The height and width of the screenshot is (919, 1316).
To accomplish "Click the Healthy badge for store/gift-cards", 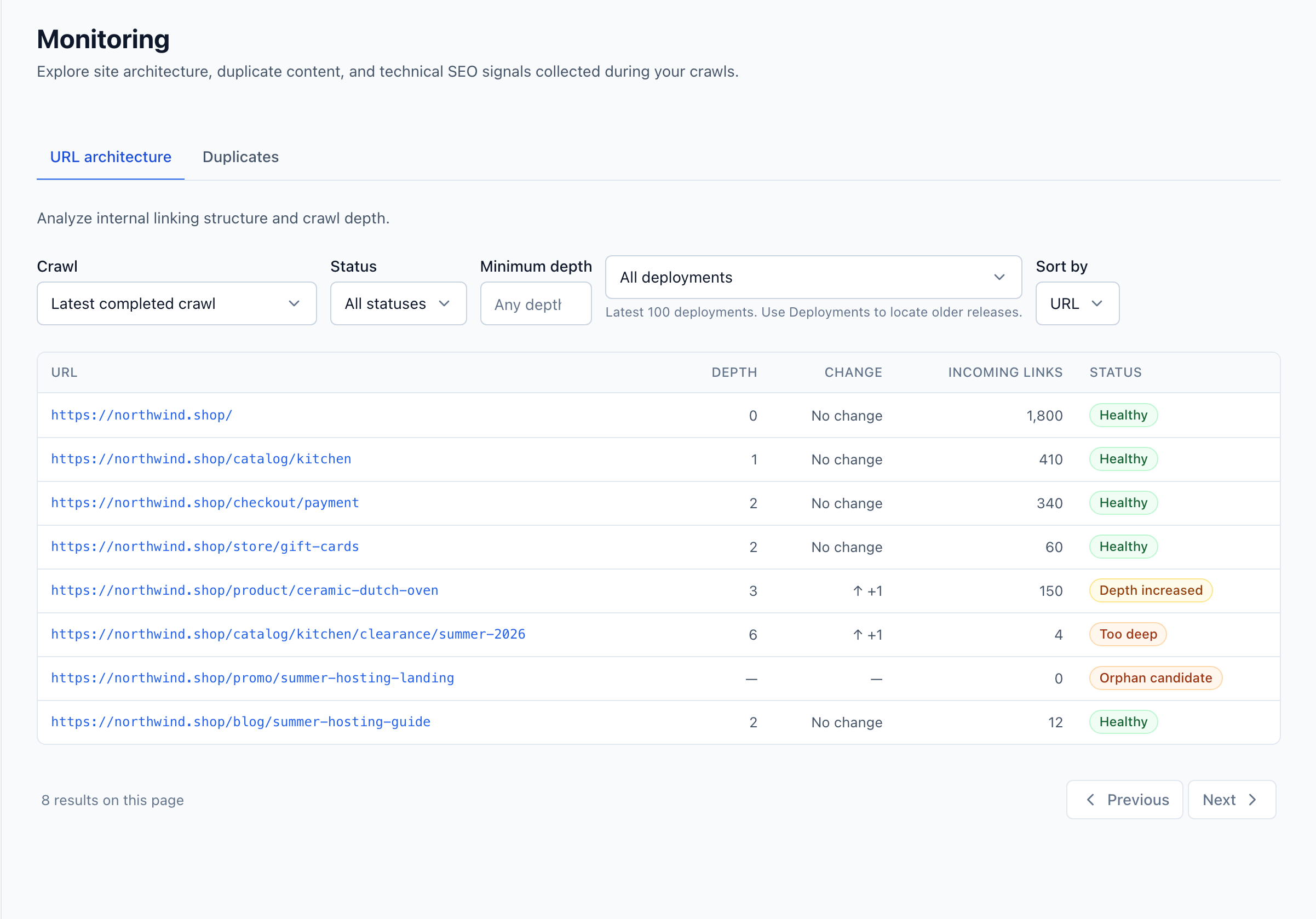I will point(1123,547).
